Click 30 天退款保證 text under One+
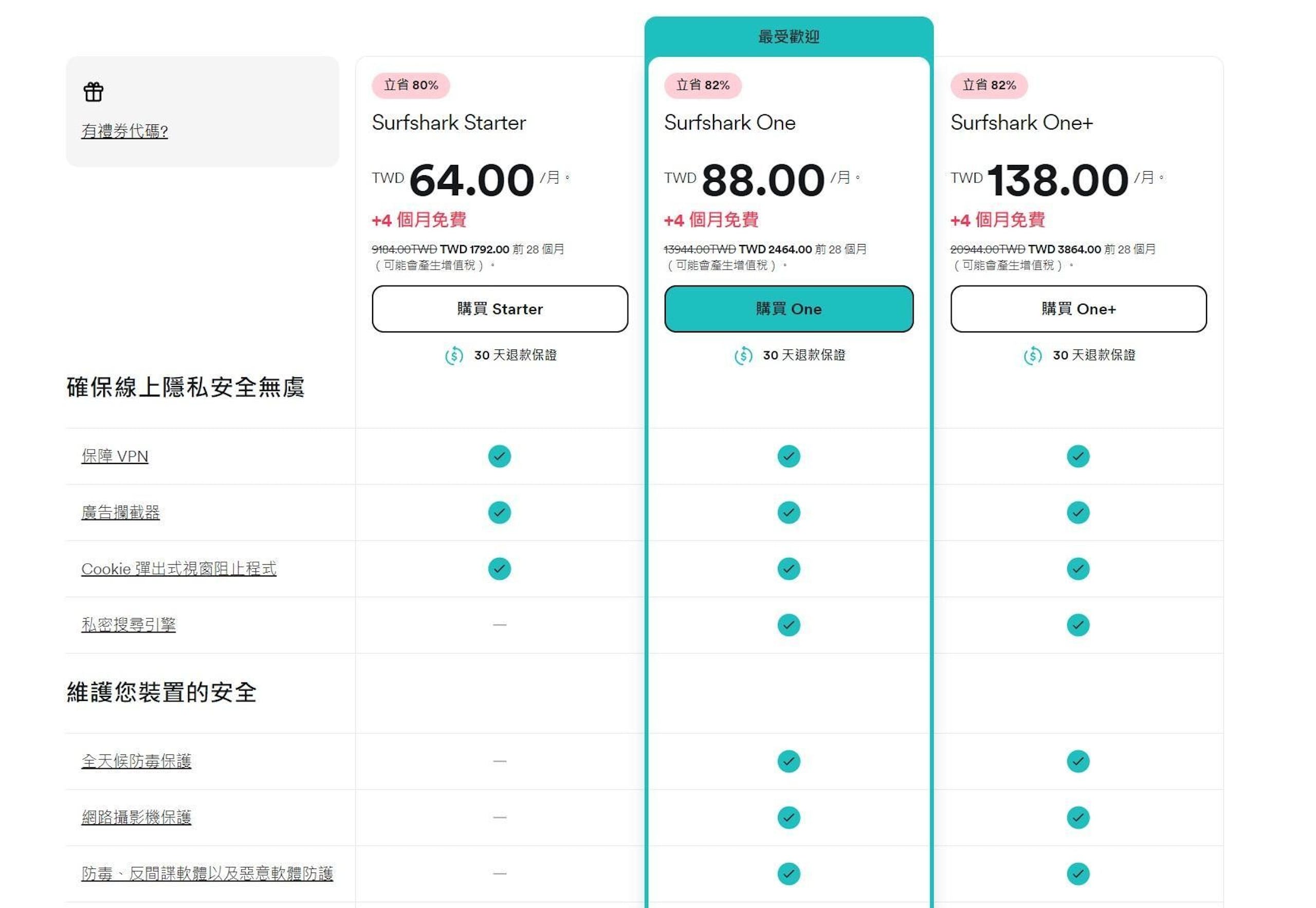1316x908 pixels. point(1094,356)
